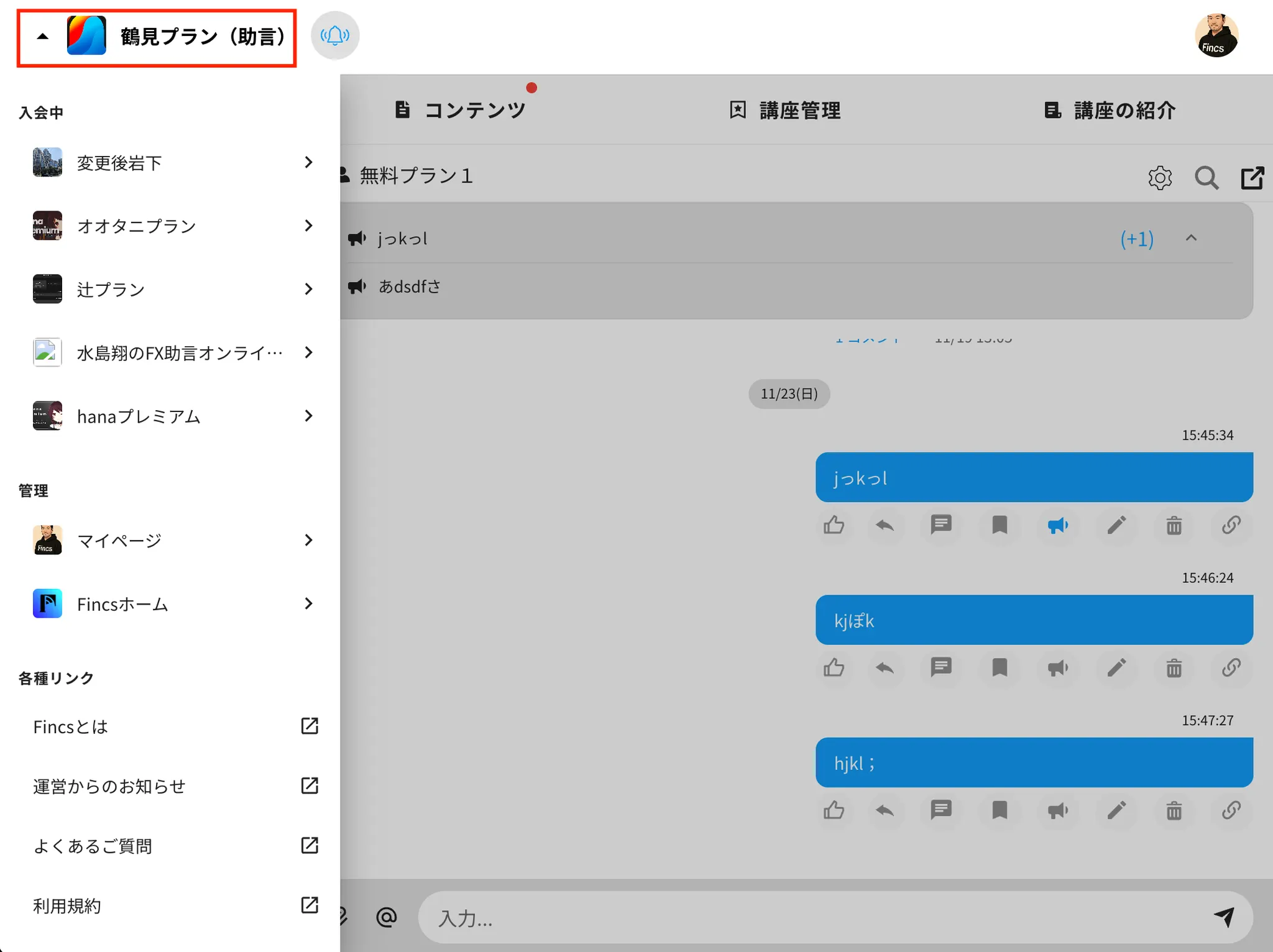Like the 'jっkっl' message with thumbs-up

click(834, 526)
